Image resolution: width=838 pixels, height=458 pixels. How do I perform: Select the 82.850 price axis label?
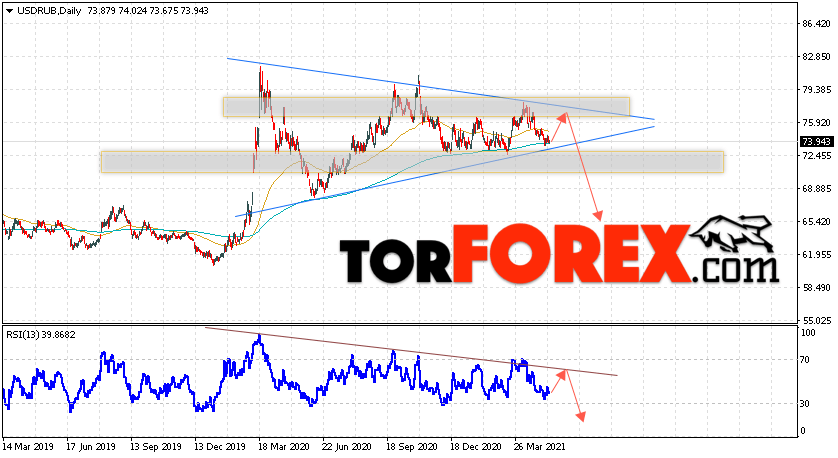pyautogui.click(x=817, y=57)
